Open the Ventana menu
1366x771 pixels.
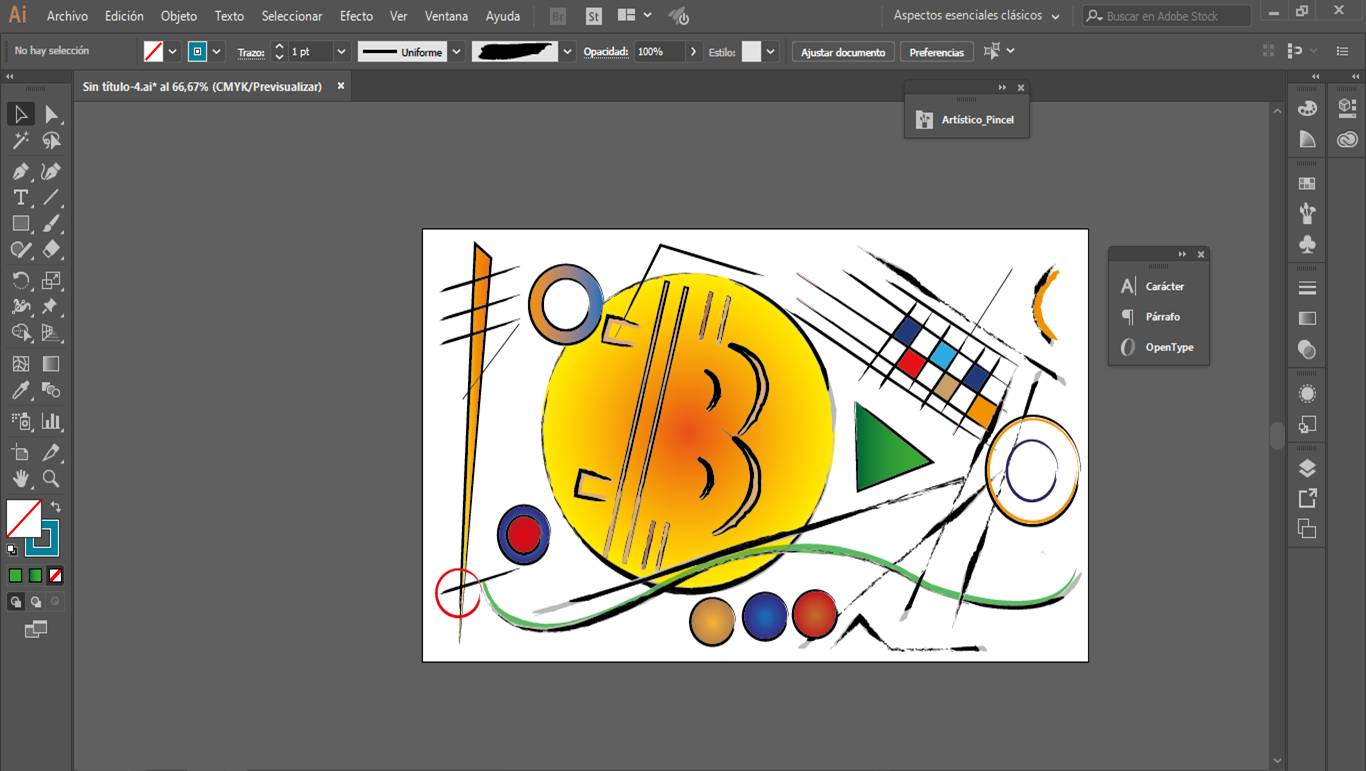447,16
